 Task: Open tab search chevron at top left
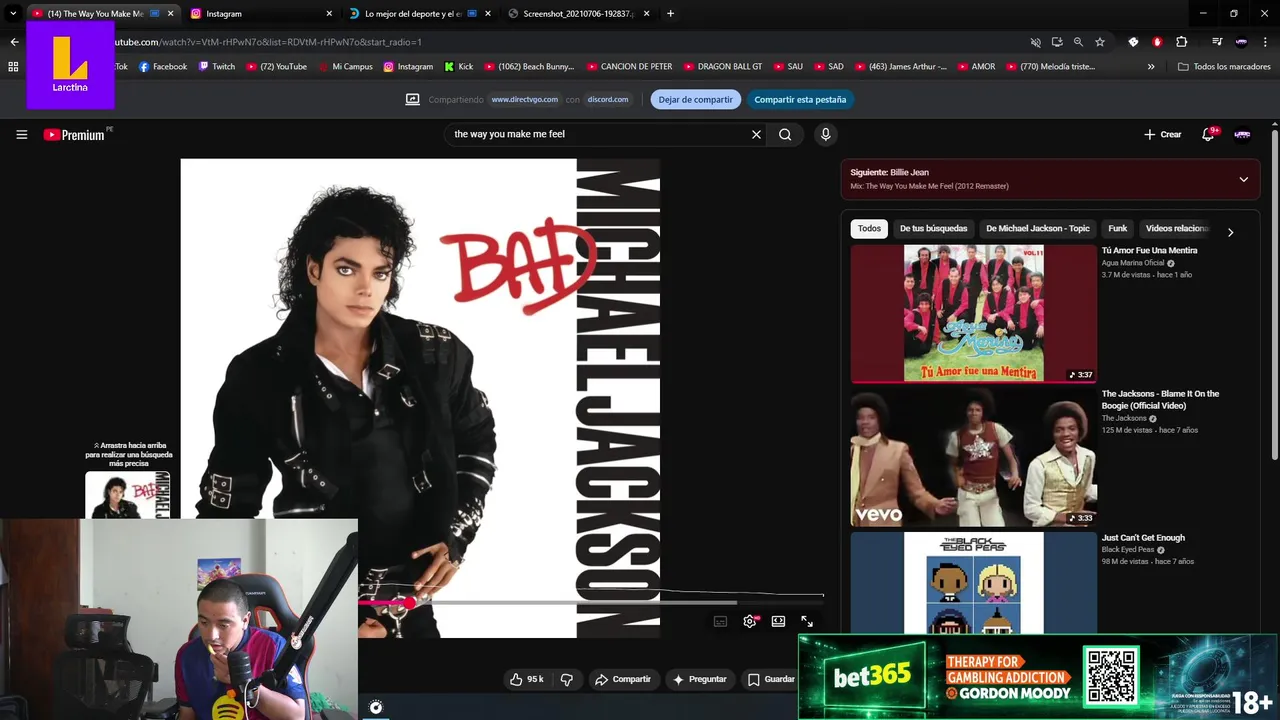tap(13, 13)
